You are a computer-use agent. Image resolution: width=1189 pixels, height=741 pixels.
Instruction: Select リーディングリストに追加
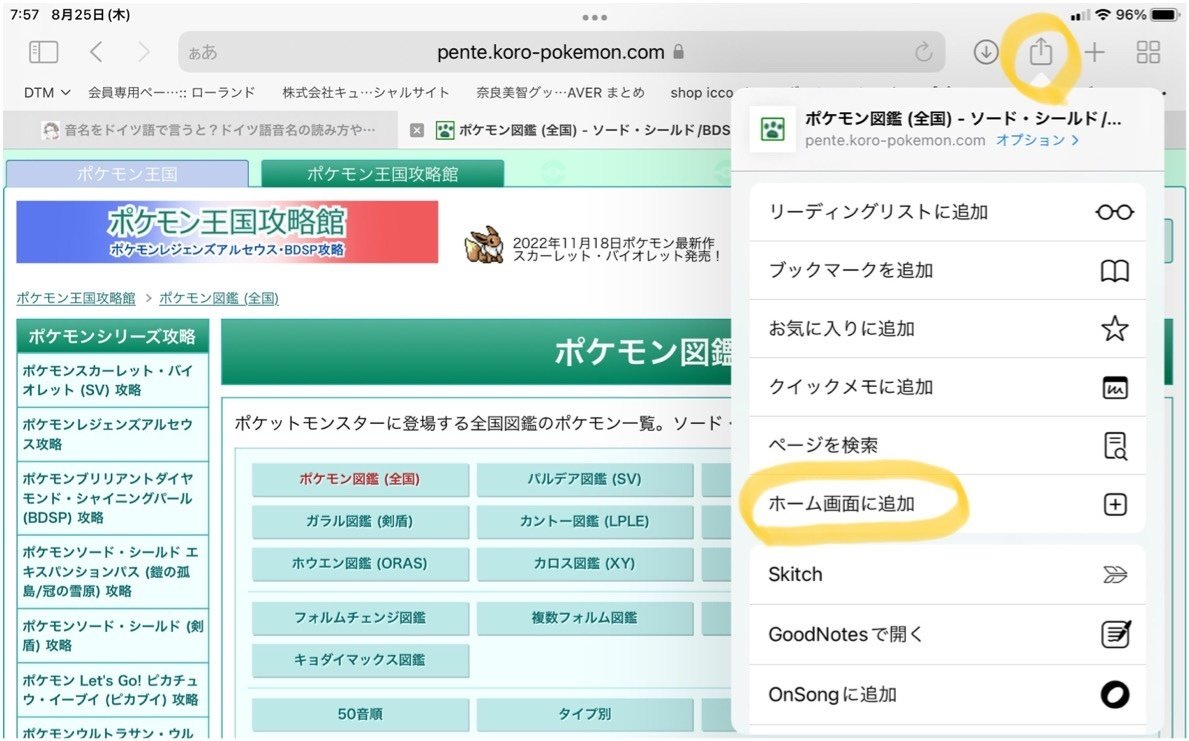pos(947,212)
